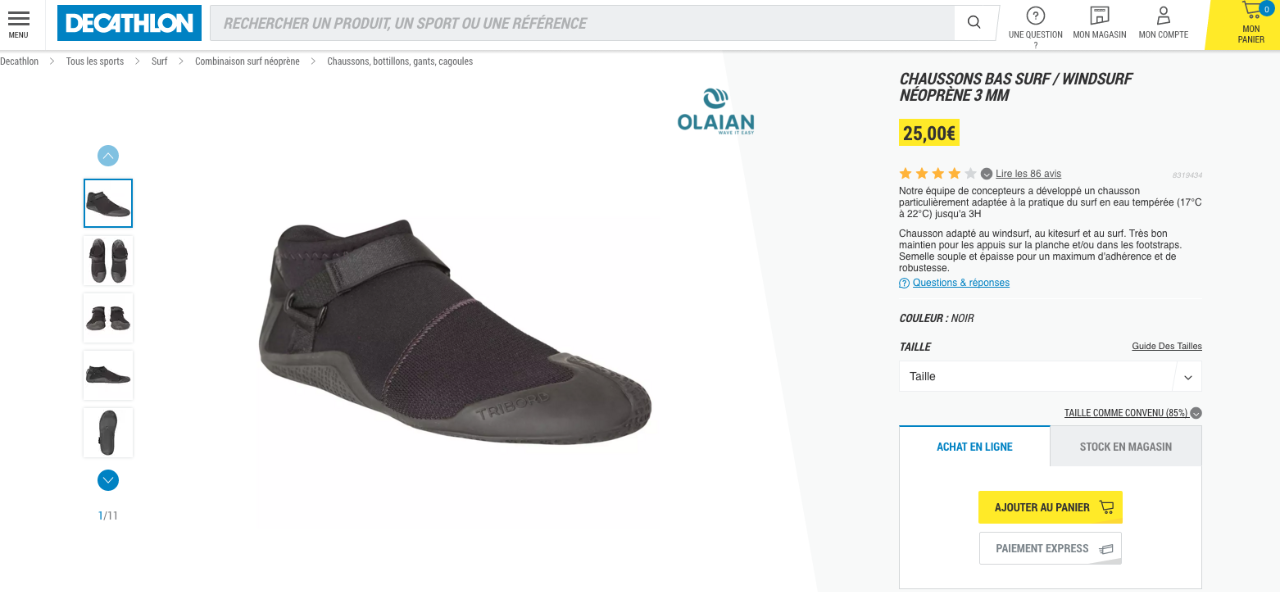Open the Une Question help icon
Viewport: 1280px width, 592px height.
tap(1035, 15)
